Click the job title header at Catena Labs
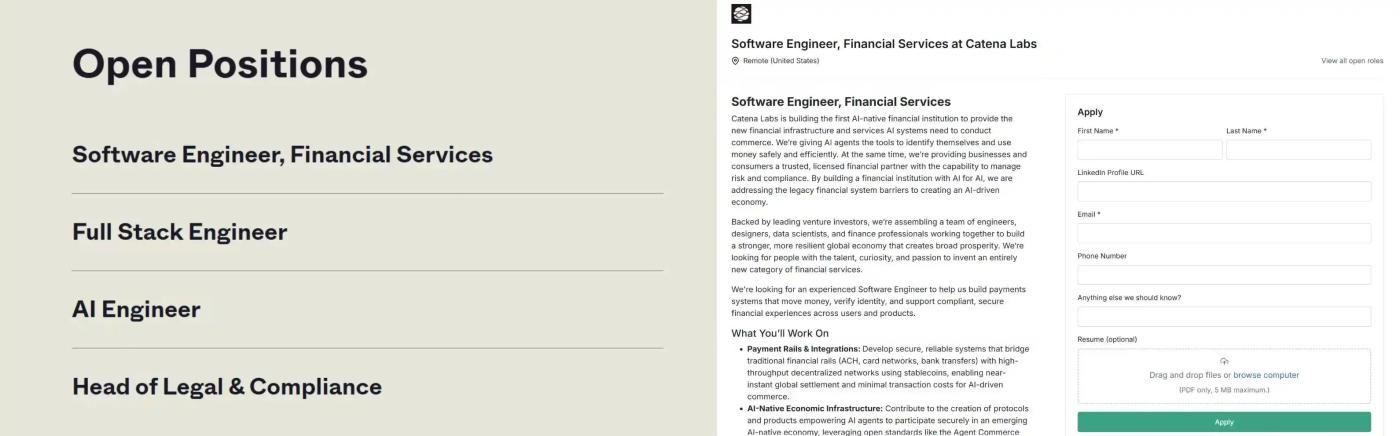Viewport: 1400px width, 436px height. 884,44
